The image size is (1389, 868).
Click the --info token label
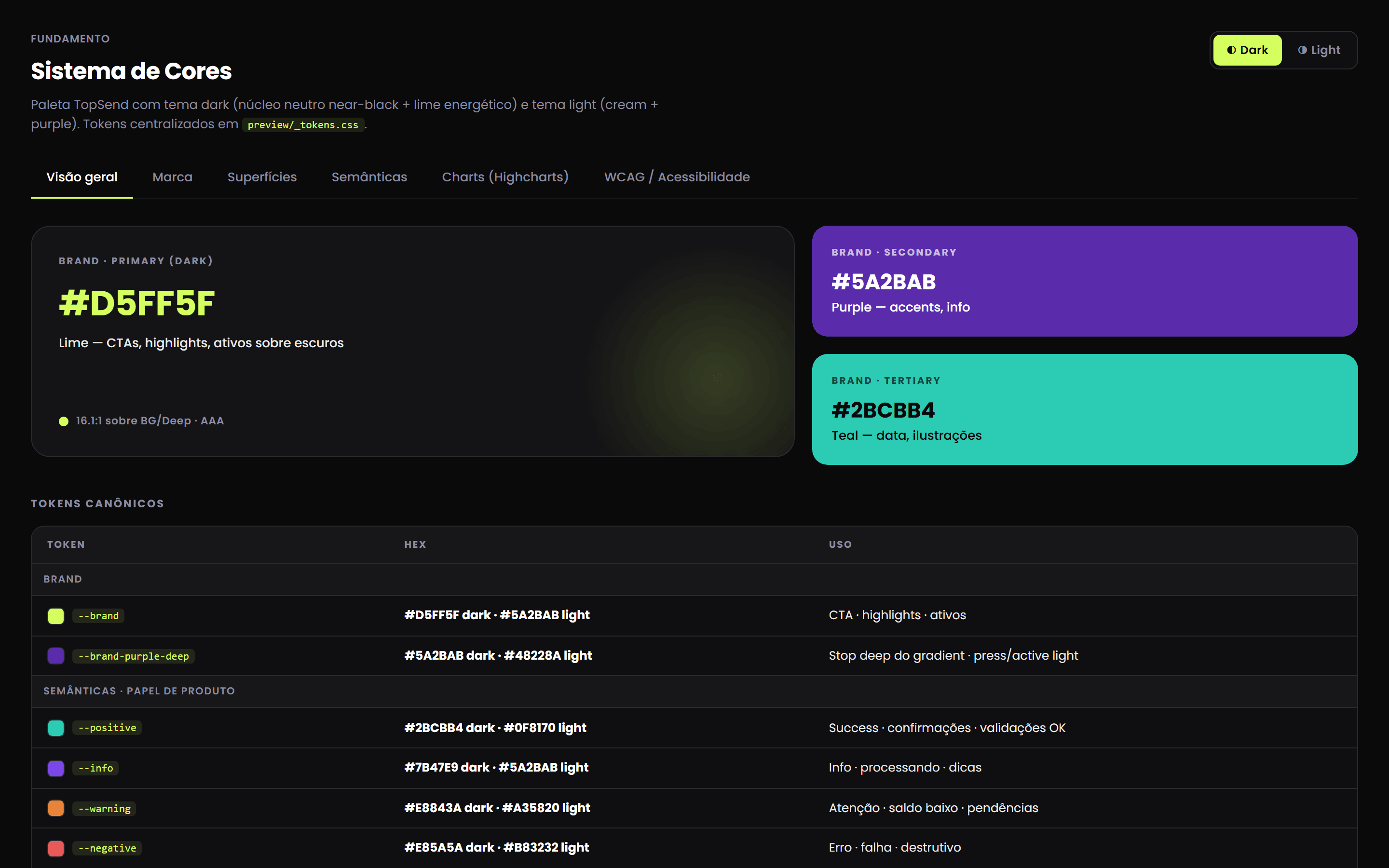coord(96,768)
